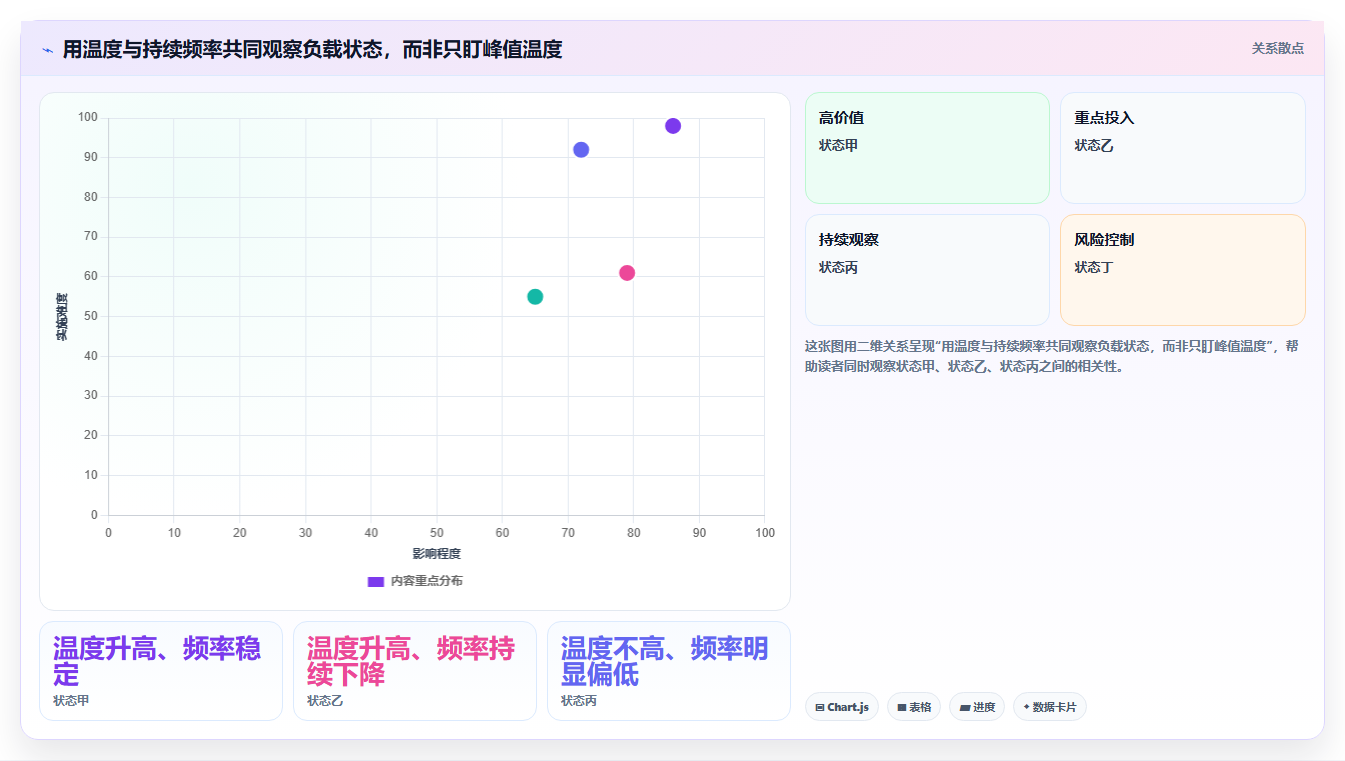Click the icon in the 进度 tag
Viewport: 1345px width, 761px height.
click(964, 707)
